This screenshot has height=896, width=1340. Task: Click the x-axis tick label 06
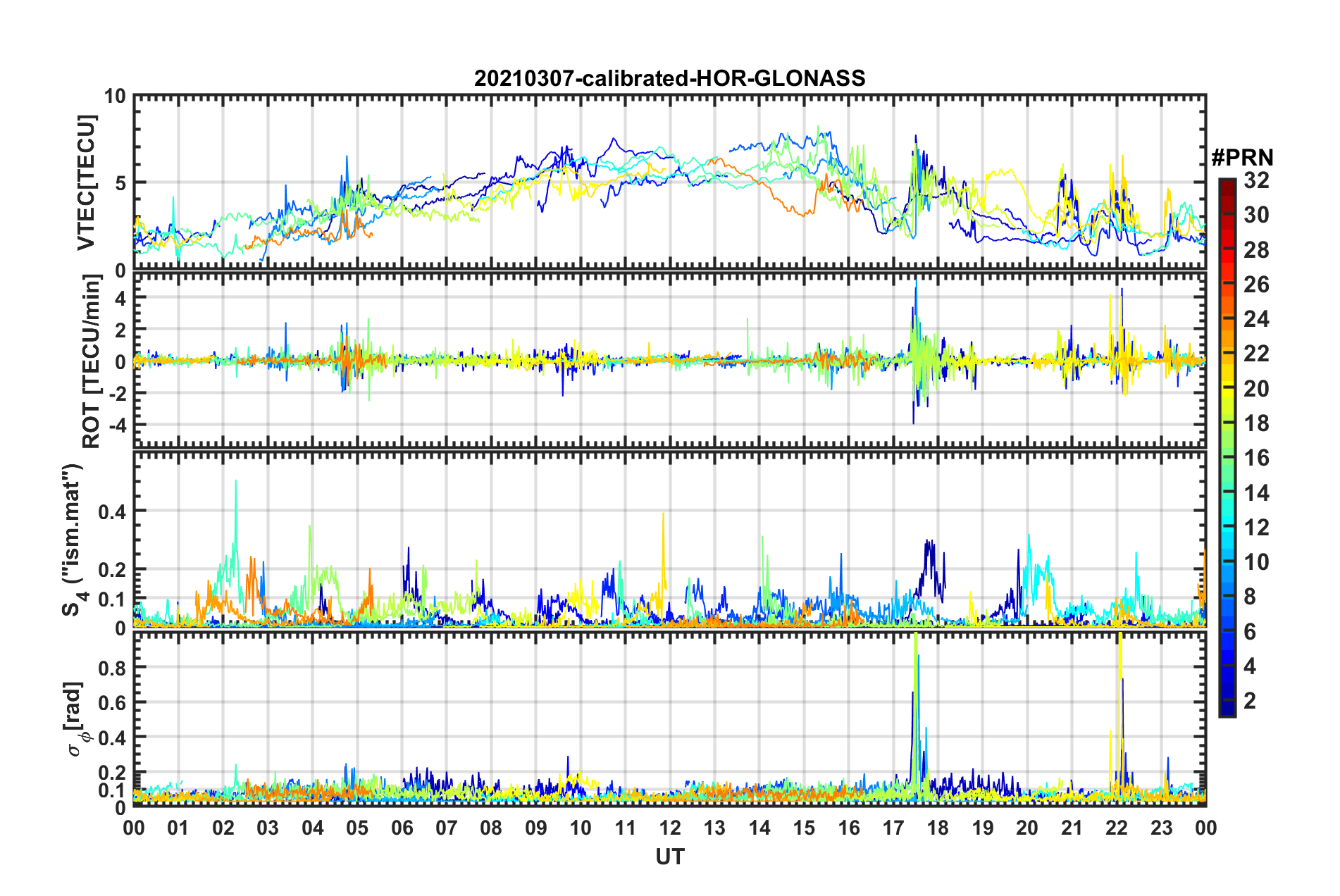tap(402, 828)
